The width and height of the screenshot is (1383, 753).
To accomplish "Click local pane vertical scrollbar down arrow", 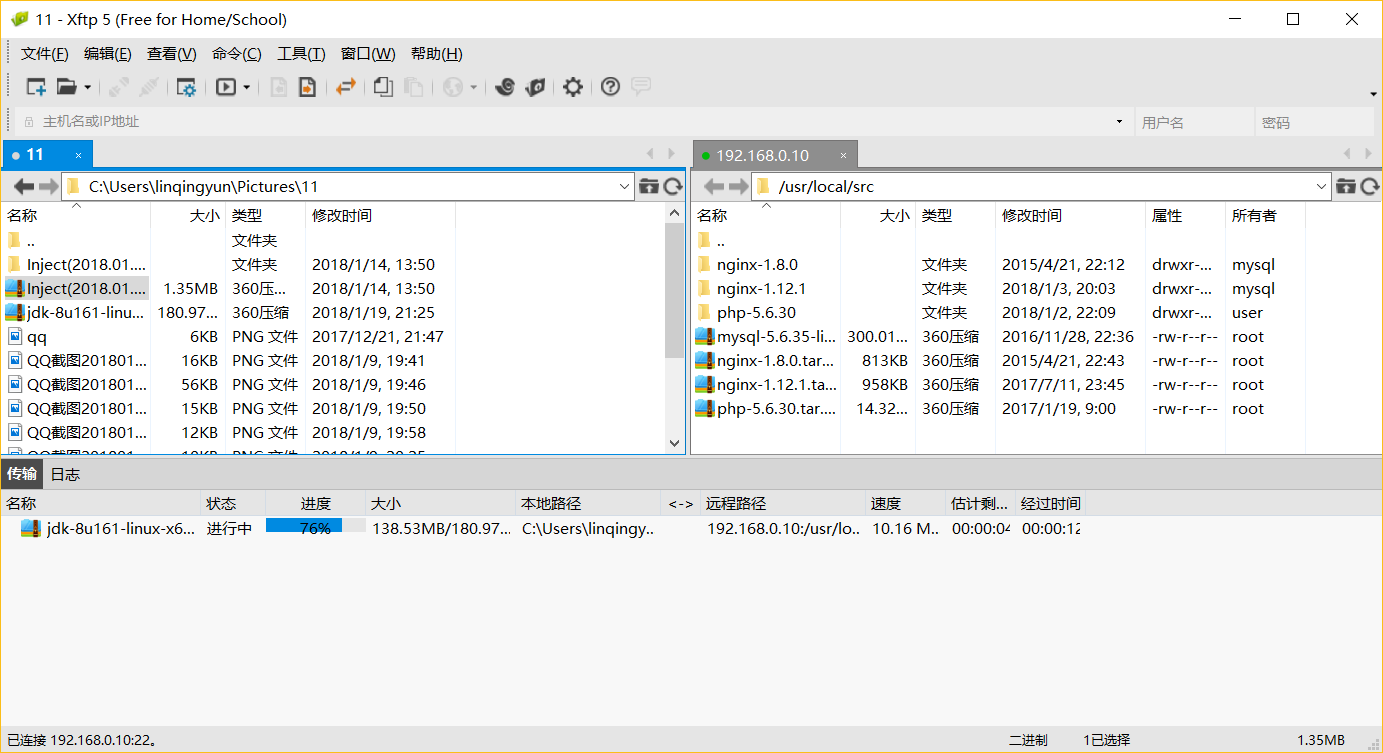I will coord(674,442).
